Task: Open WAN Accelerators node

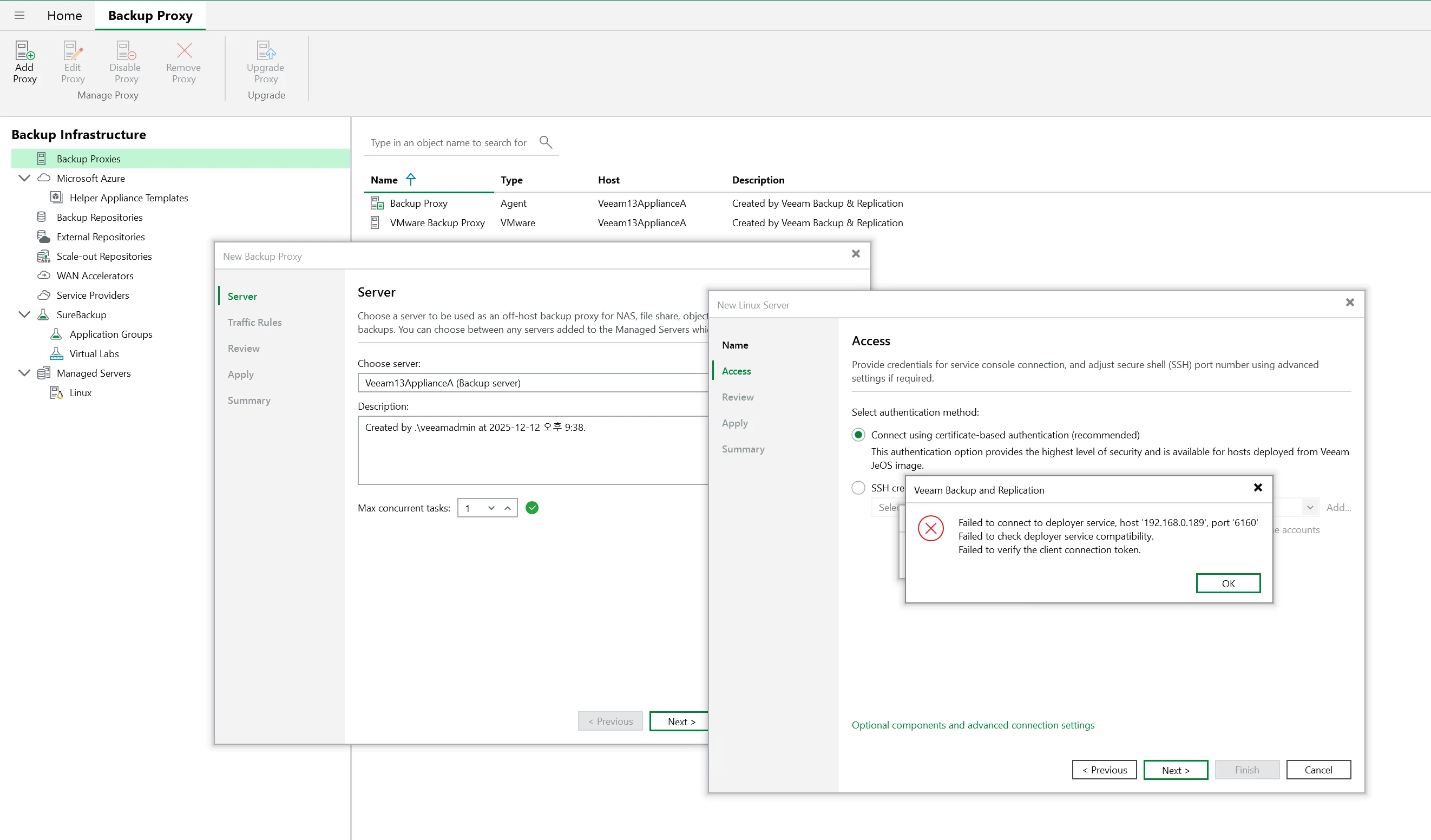Action: [x=95, y=275]
